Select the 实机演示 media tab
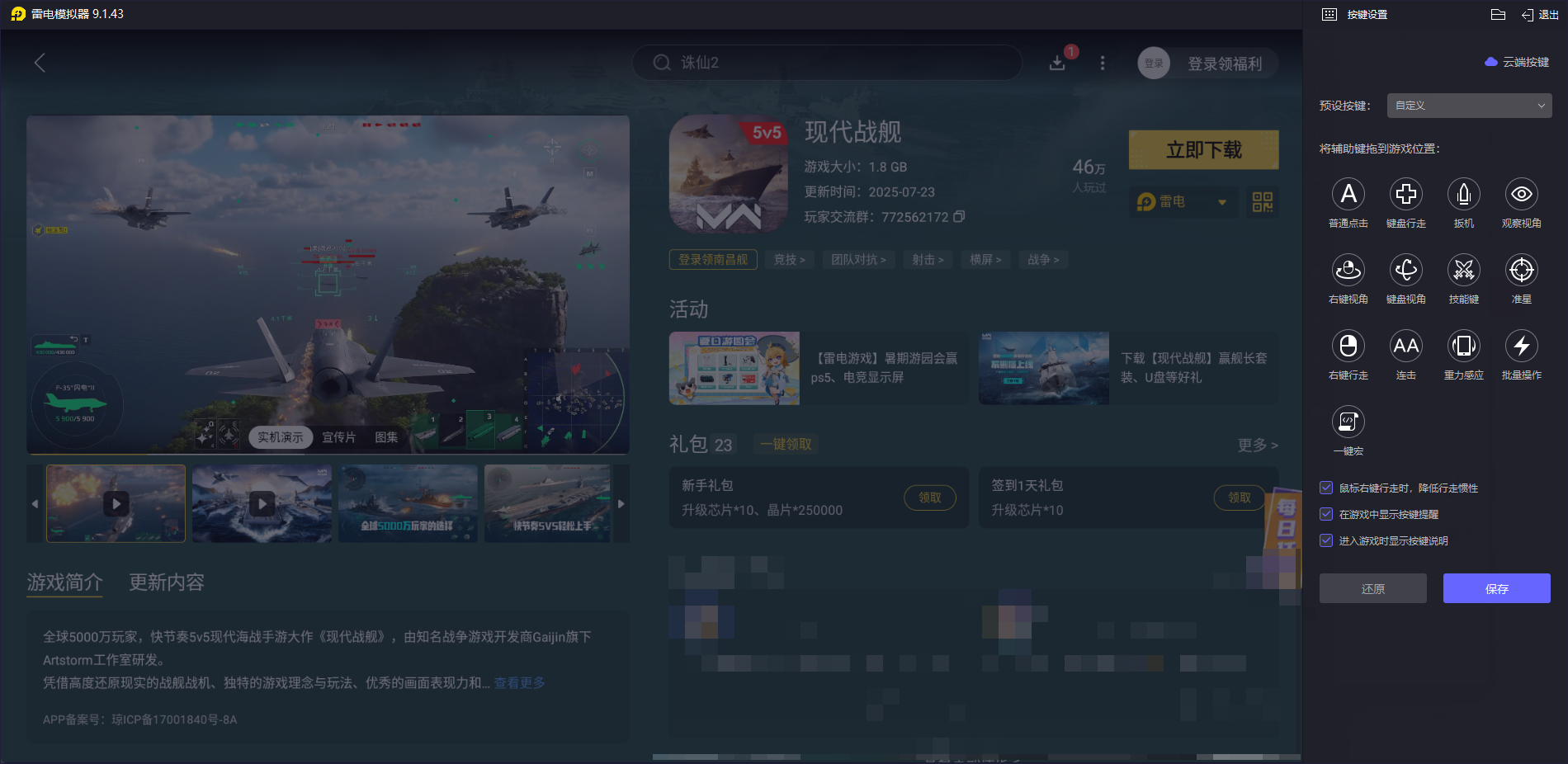The height and width of the screenshot is (764, 1568). click(281, 437)
